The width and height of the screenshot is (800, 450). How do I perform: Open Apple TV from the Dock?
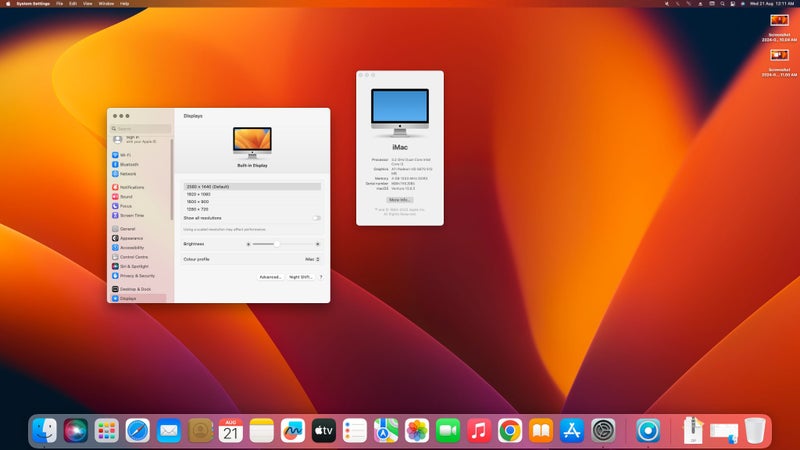[324, 431]
